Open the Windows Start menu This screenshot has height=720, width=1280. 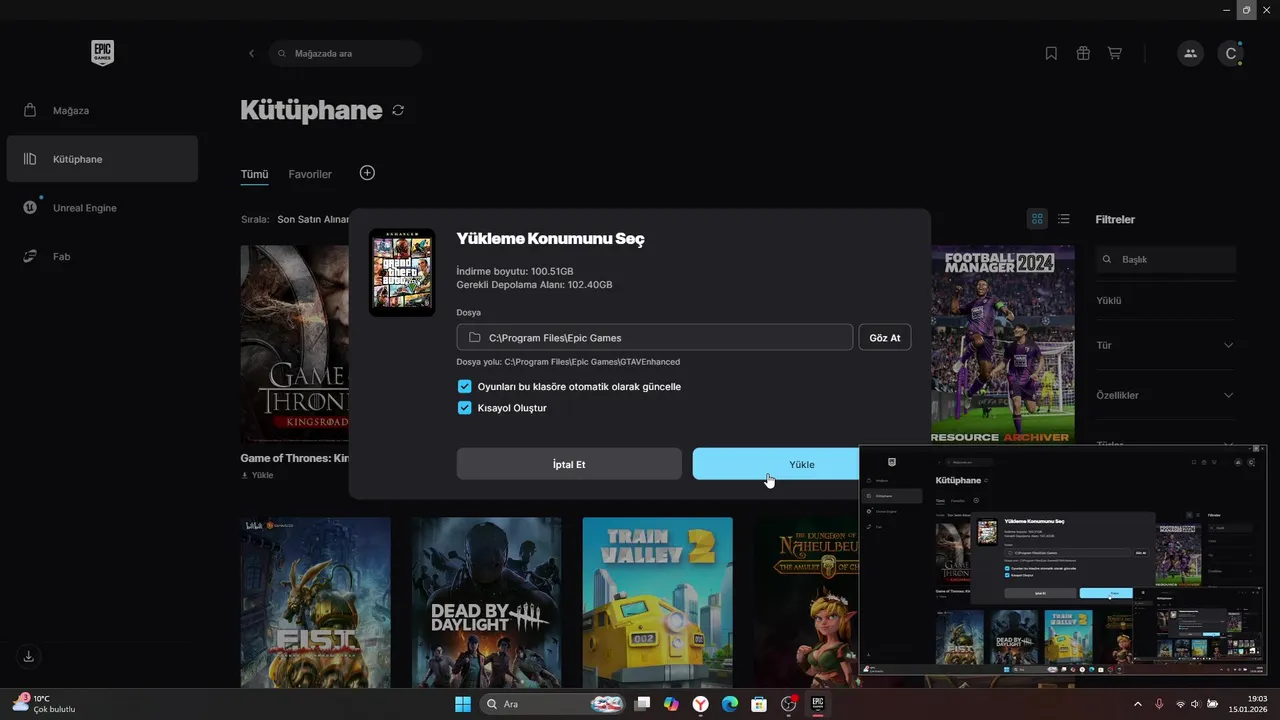point(463,704)
